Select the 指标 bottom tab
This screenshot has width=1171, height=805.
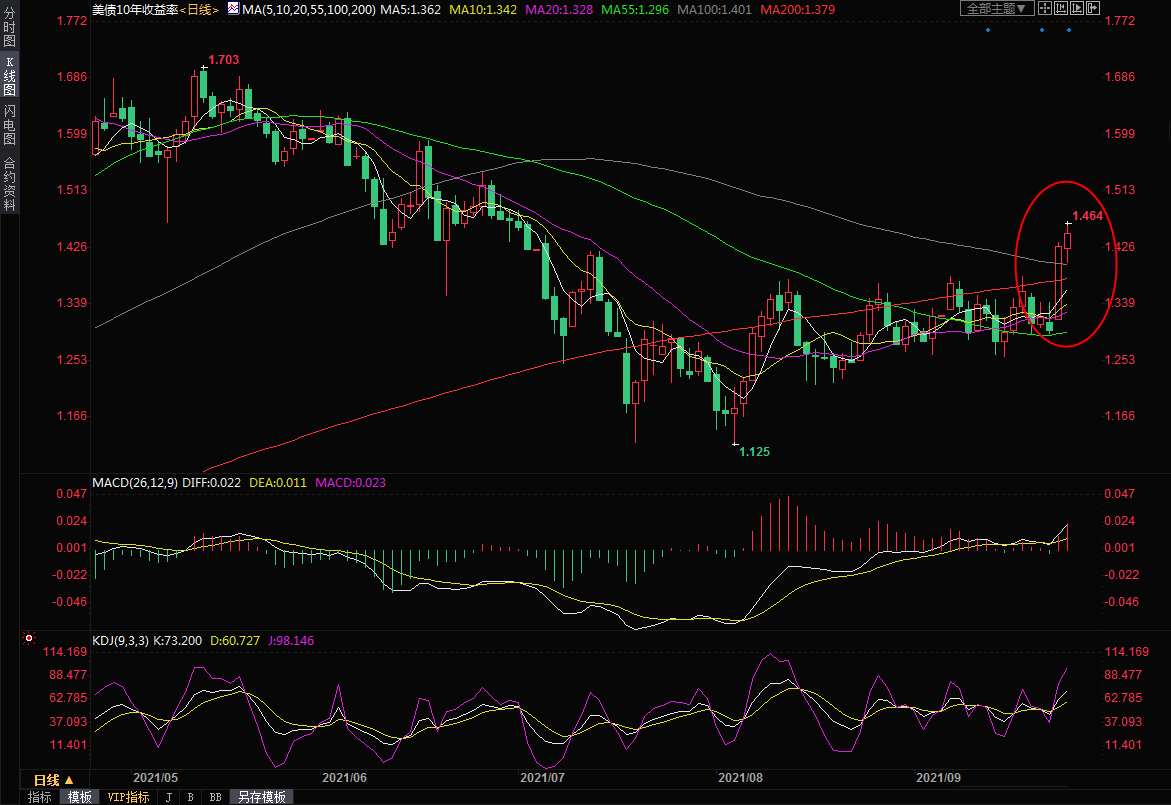point(40,797)
